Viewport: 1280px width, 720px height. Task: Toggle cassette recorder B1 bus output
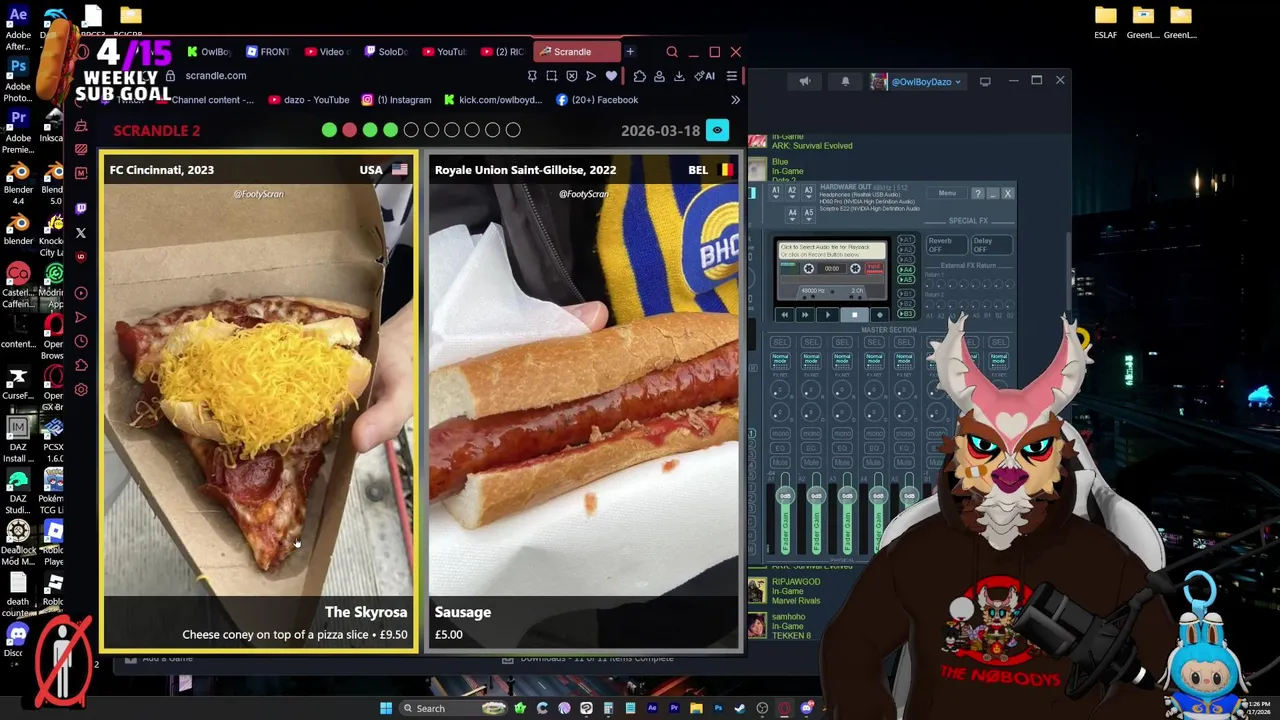click(906, 293)
